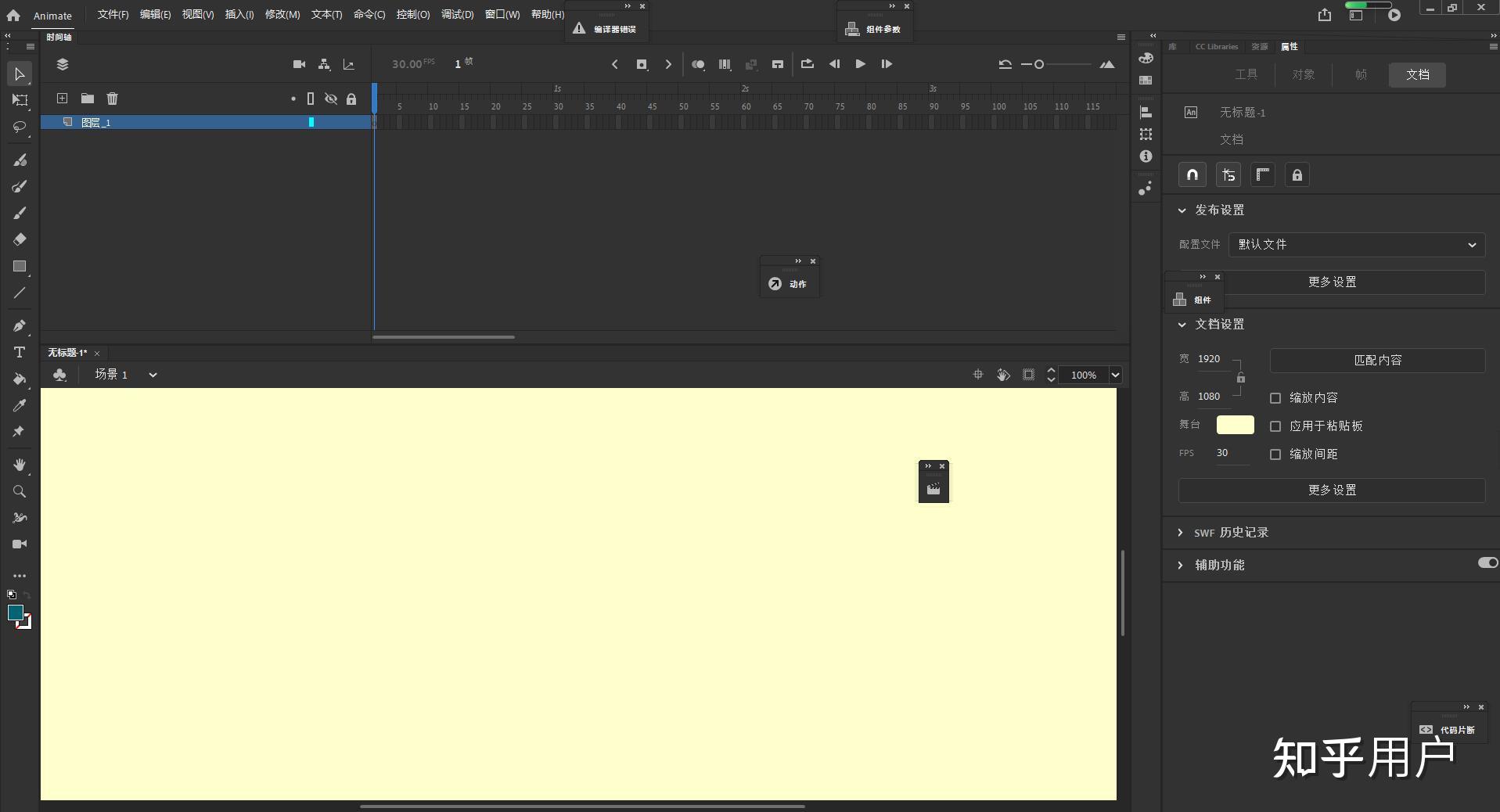Screen dimensions: 1500x812
Task: Switch to 对象 properties tab
Action: click(x=1304, y=75)
